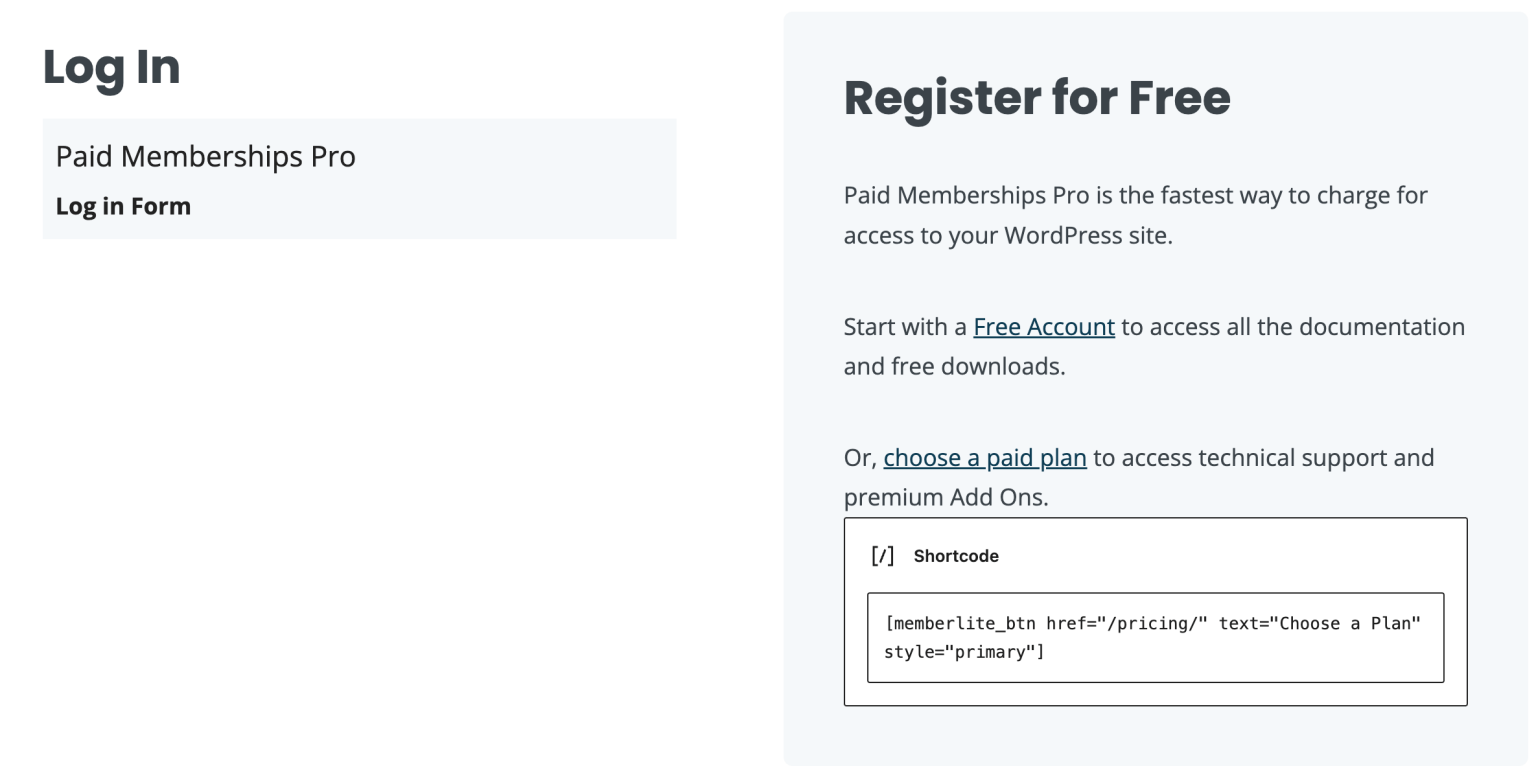Click the Or, choose a paid plan paragraph
This screenshot has height=779, width=1536.
[x=1139, y=477]
